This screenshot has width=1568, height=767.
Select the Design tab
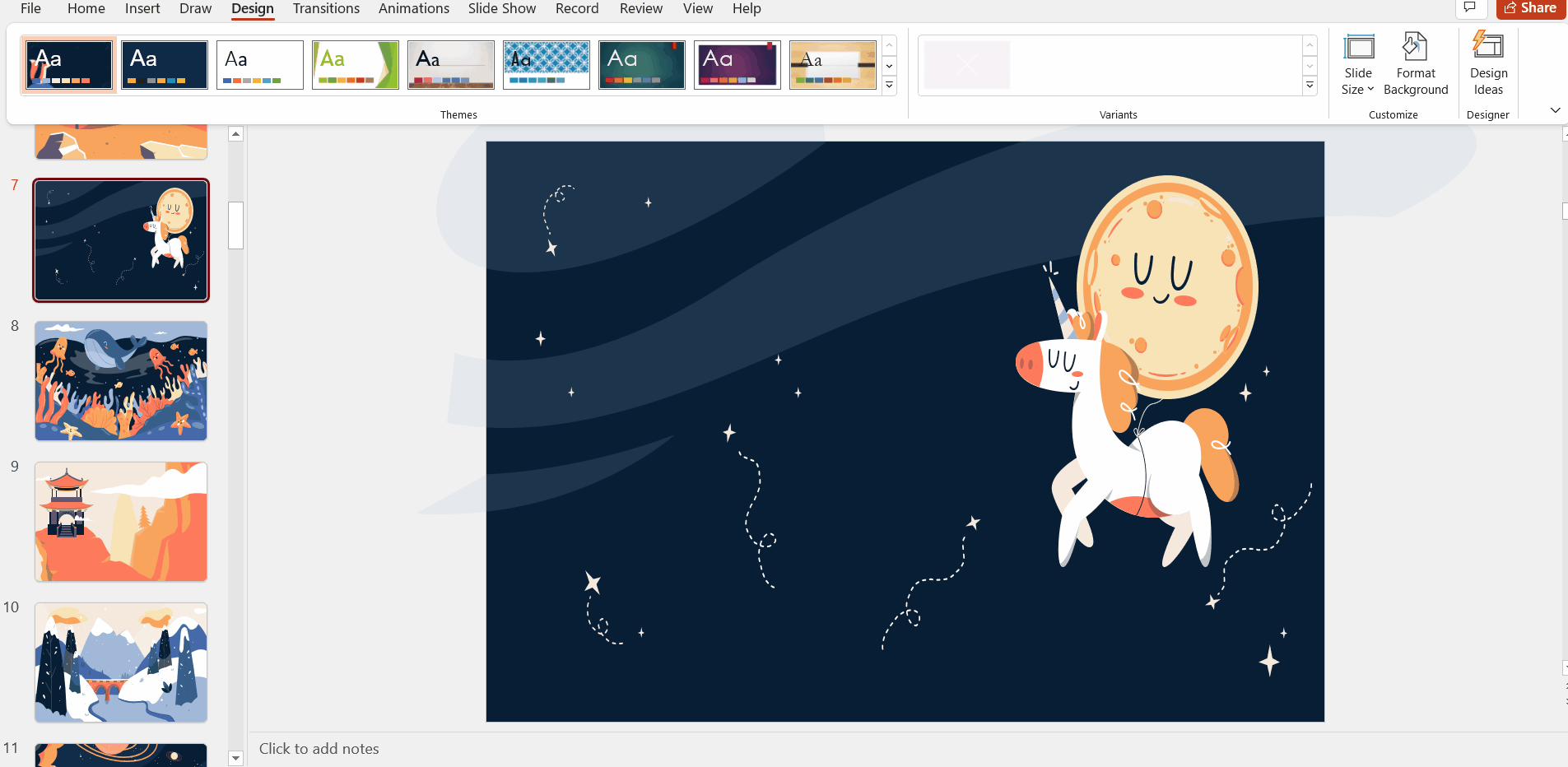(253, 8)
